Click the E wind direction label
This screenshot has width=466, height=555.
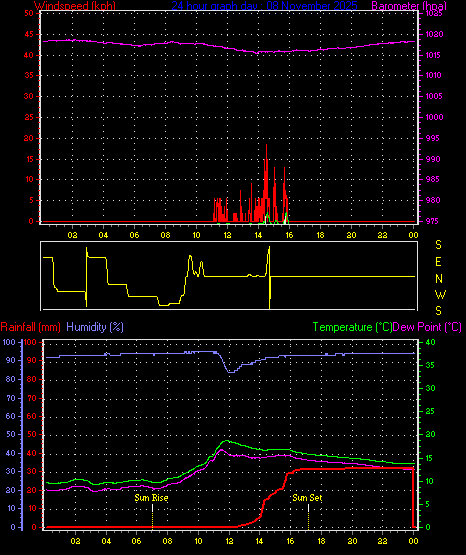point(438,262)
